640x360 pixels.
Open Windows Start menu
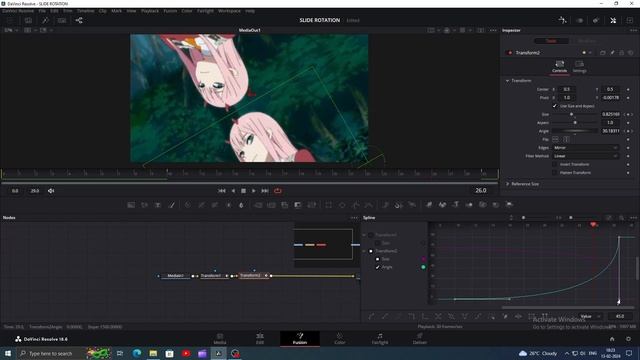(8, 353)
